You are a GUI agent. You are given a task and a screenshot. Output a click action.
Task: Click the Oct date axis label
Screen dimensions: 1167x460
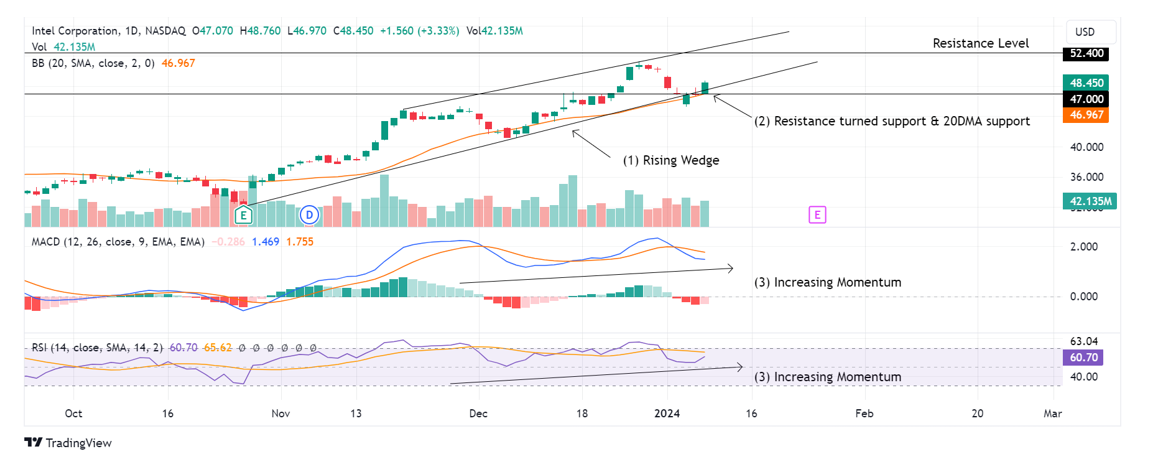pyautogui.click(x=72, y=413)
